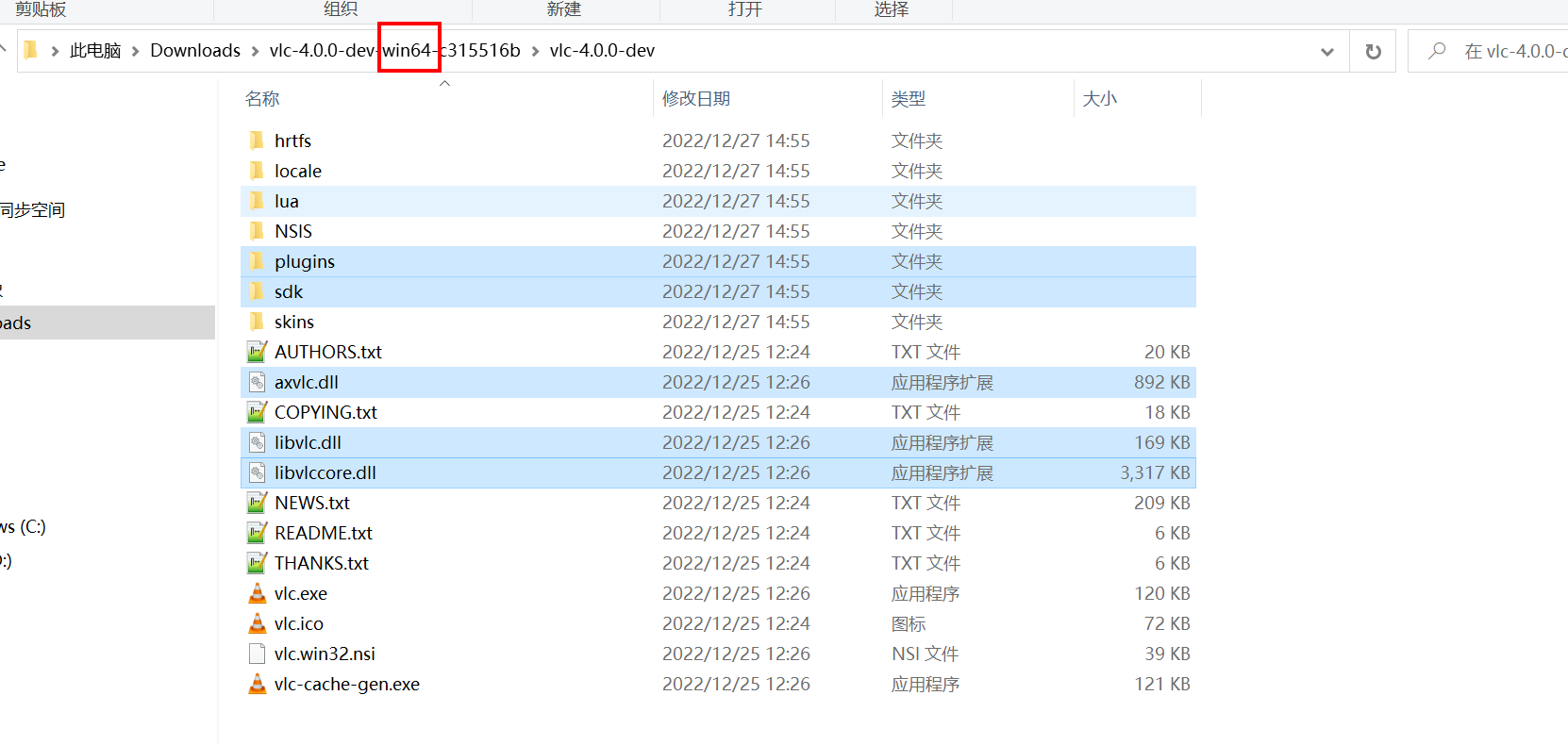This screenshot has height=745, width=1568.
Task: Refresh the current folder view
Action: coord(1373,51)
